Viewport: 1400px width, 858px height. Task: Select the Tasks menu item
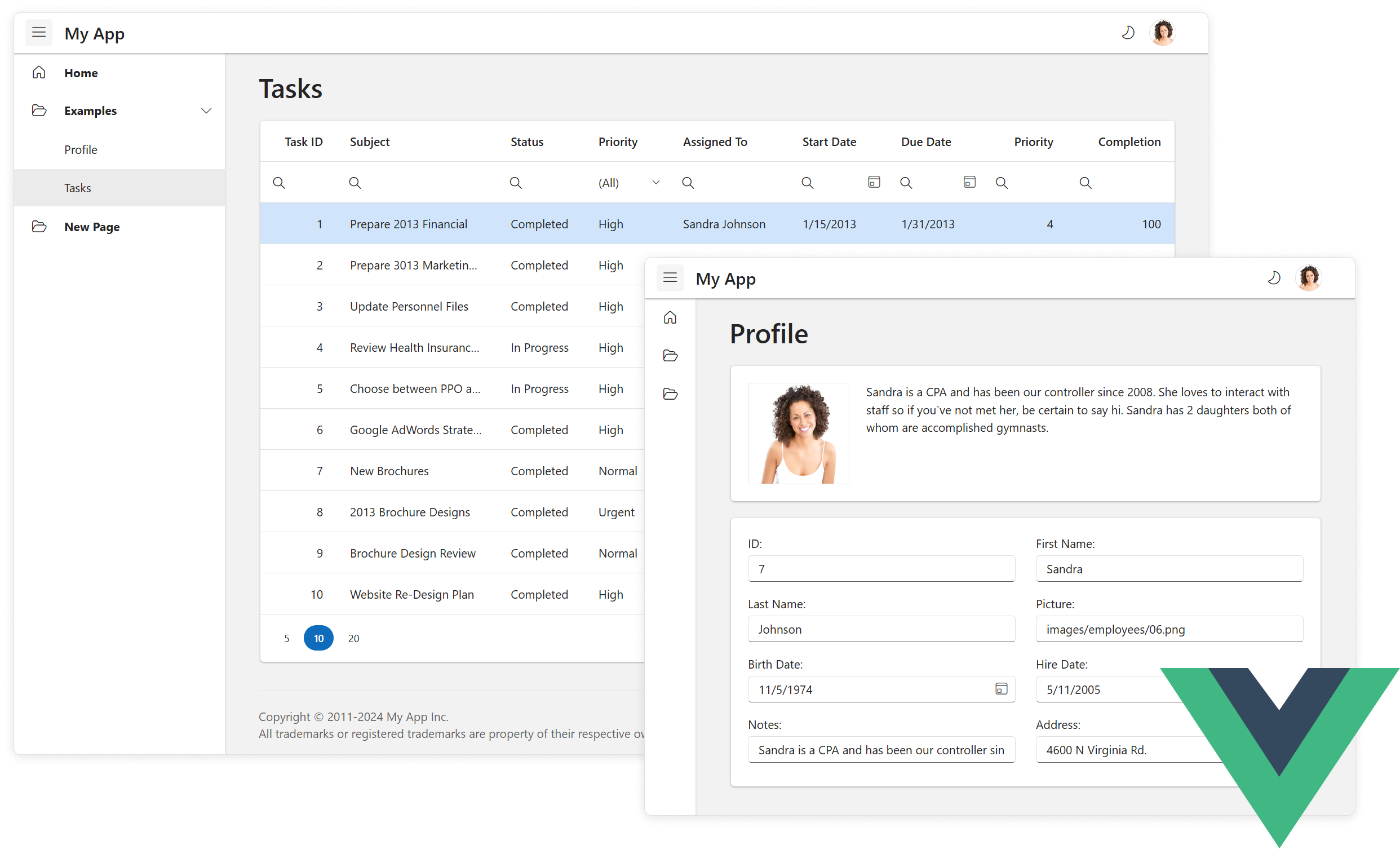point(77,188)
